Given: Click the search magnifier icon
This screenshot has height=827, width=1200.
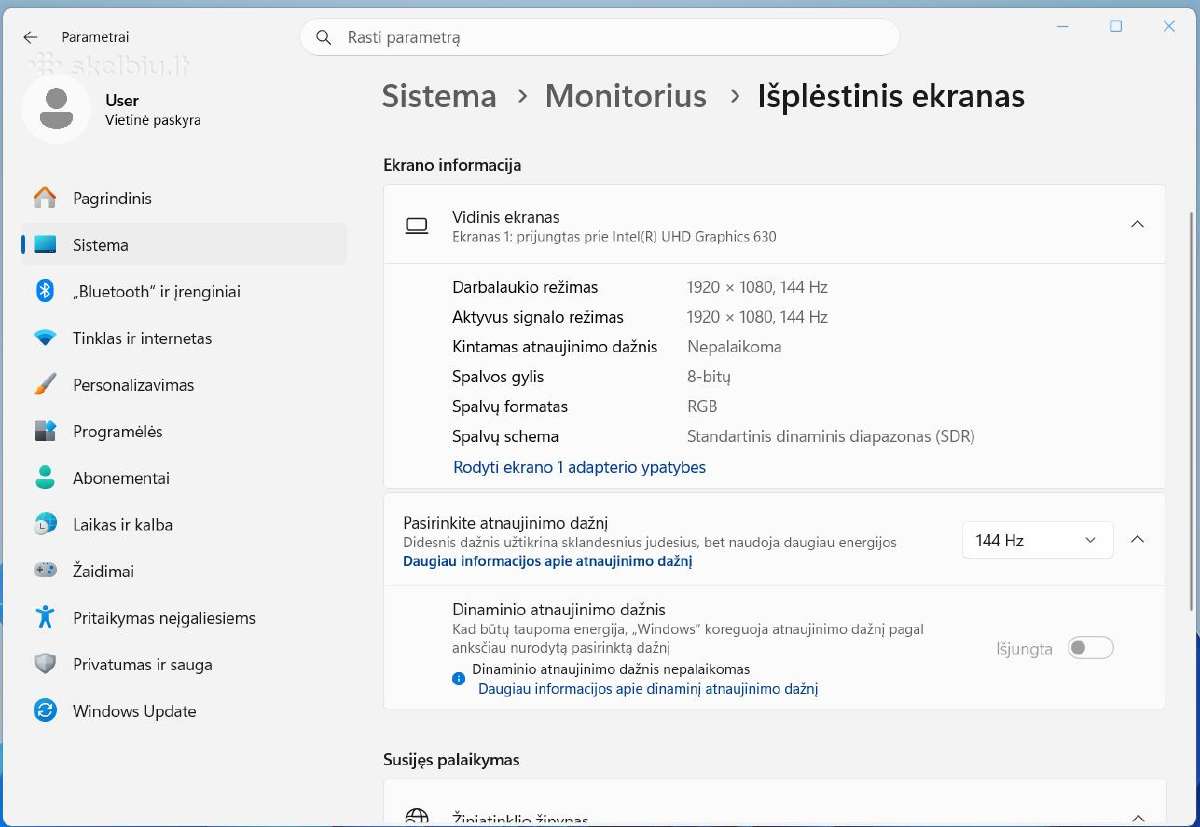Looking at the screenshot, I should (x=323, y=38).
